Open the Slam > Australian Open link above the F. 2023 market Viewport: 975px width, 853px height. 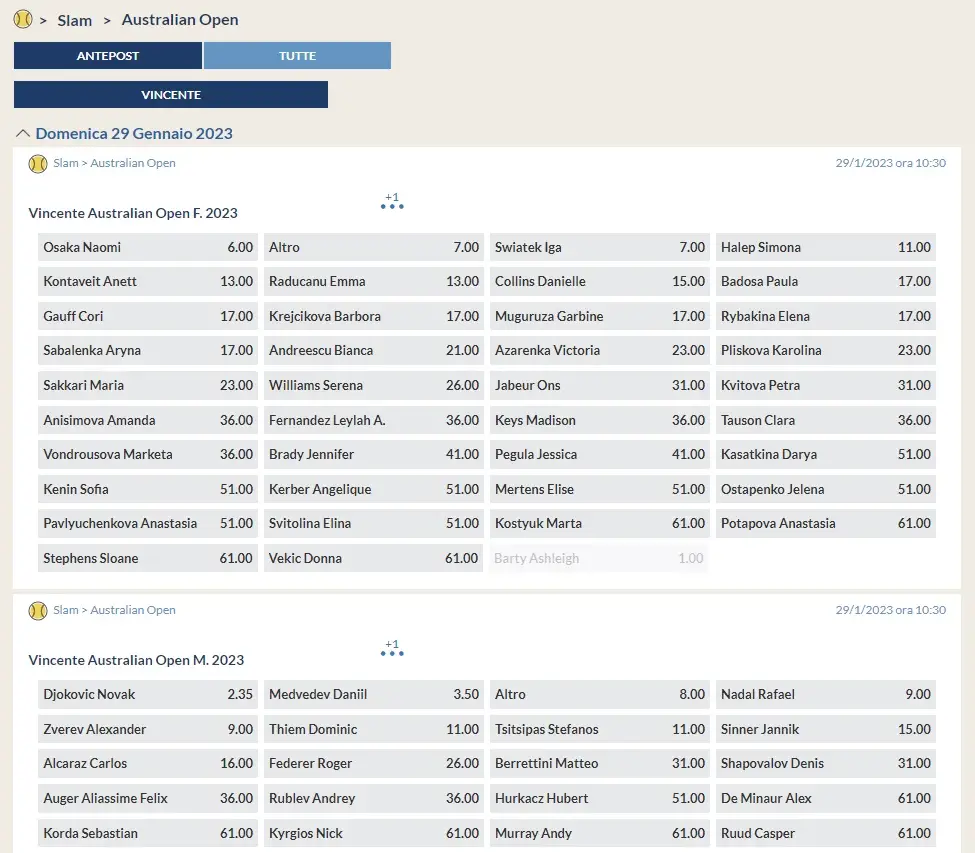click(114, 163)
